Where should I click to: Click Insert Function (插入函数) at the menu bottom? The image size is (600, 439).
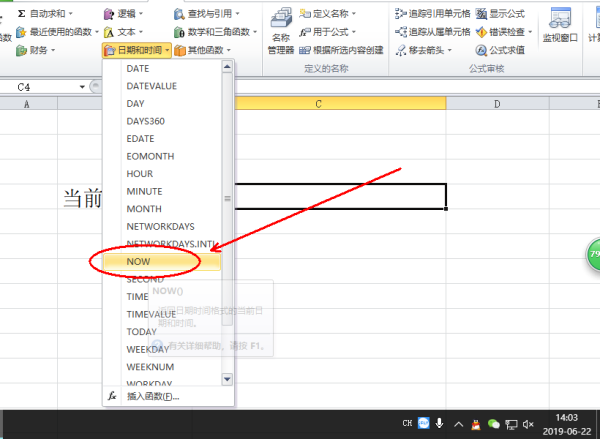tap(152, 396)
